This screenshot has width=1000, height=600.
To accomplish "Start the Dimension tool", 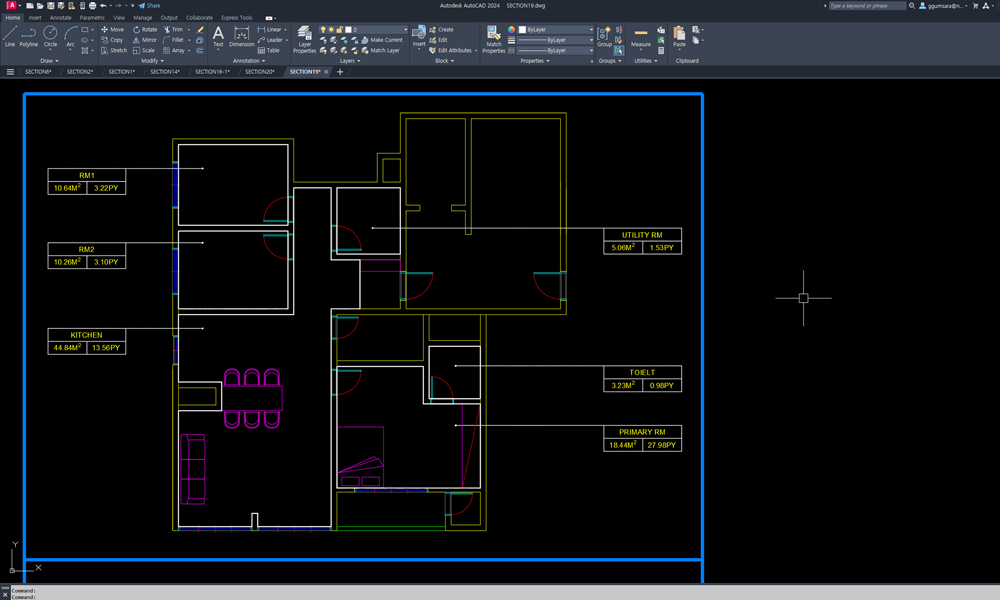I will [x=242, y=36].
